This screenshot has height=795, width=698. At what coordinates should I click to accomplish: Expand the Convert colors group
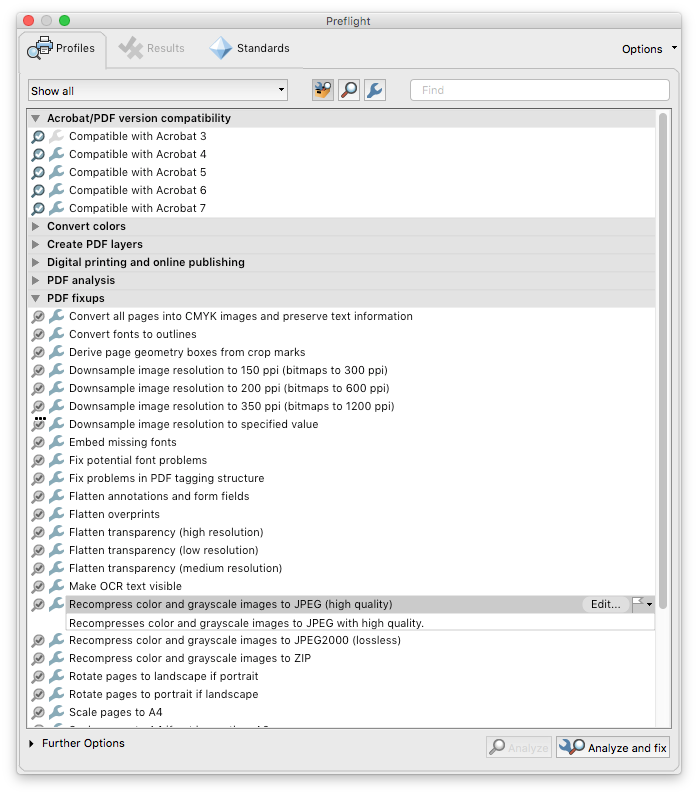(36, 226)
